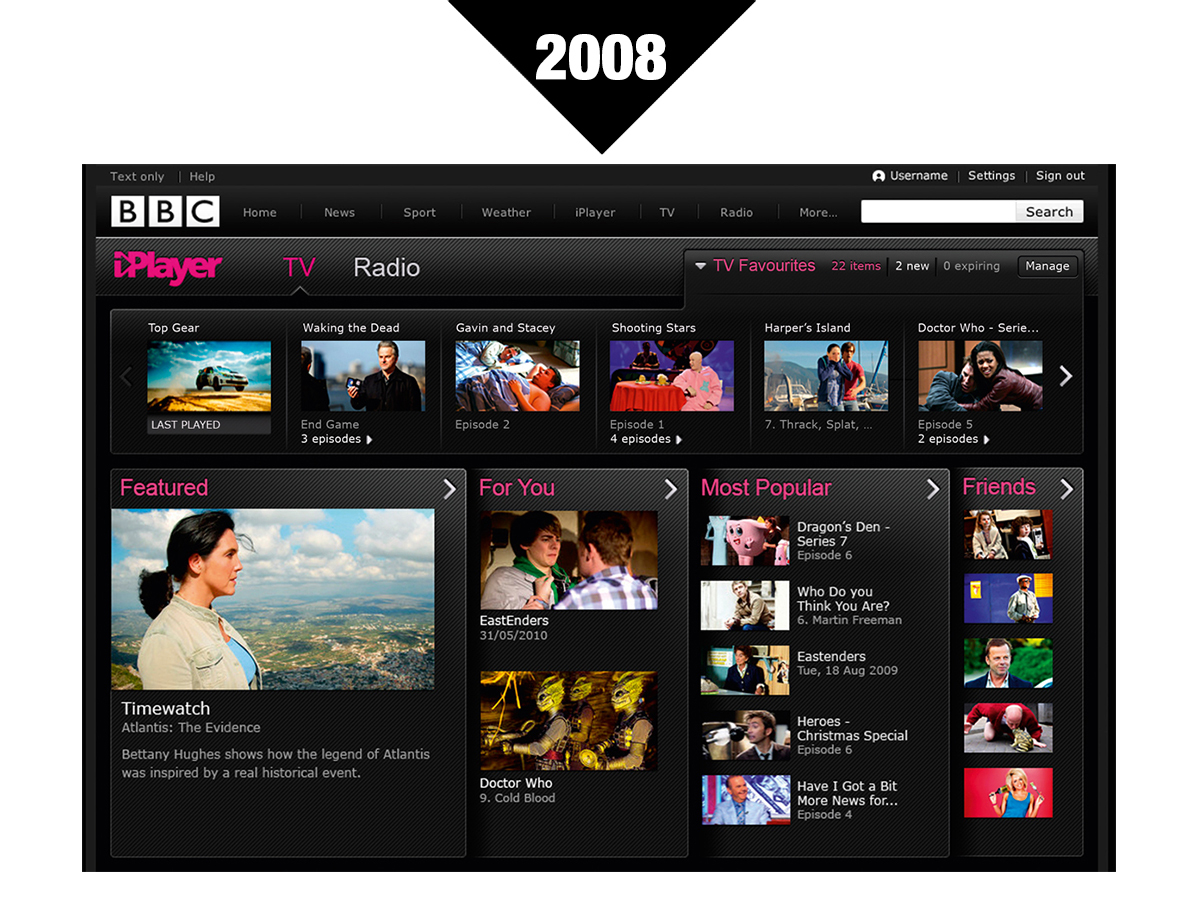Click the Help link
Screen dimensions: 1200x900
(202, 176)
